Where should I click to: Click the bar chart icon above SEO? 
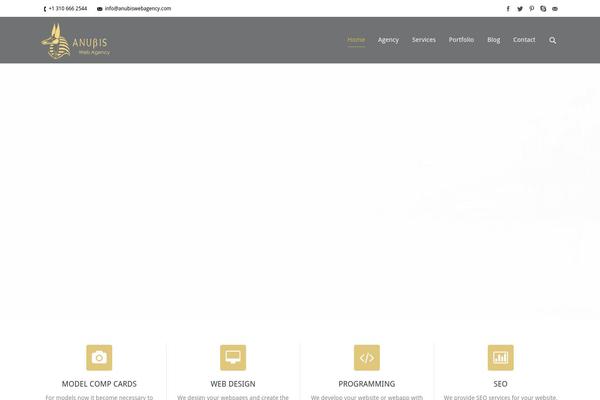point(501,358)
